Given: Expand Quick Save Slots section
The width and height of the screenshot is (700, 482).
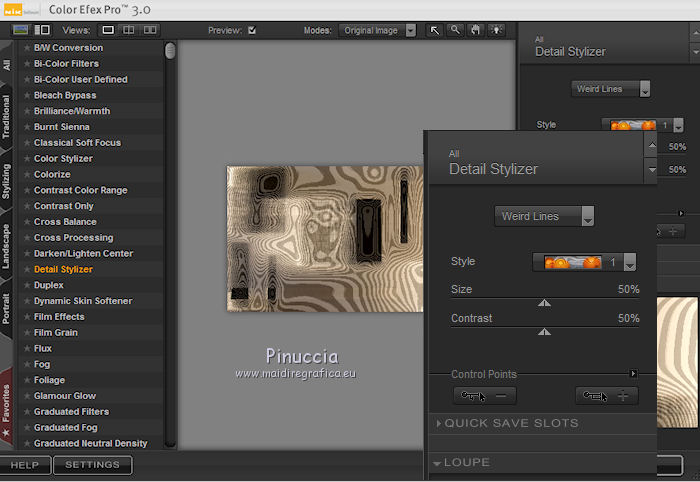Looking at the screenshot, I should 510,423.
